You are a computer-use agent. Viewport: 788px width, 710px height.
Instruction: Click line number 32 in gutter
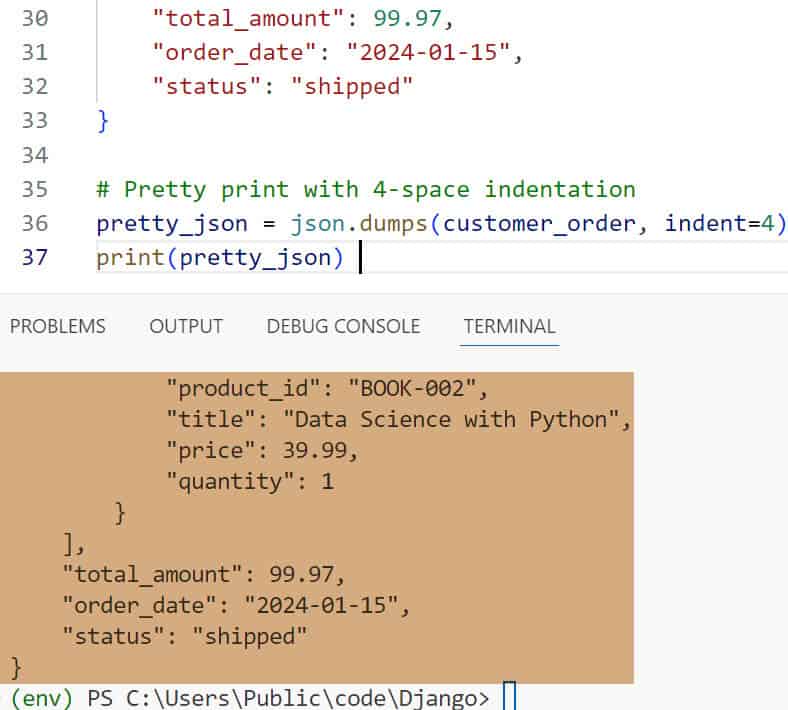[x=35, y=86]
